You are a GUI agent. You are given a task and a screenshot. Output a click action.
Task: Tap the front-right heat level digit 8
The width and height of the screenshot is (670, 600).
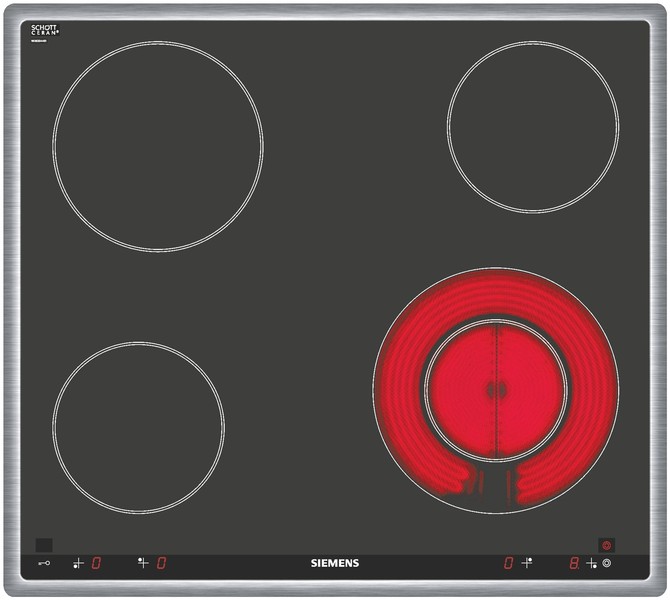click(x=574, y=563)
